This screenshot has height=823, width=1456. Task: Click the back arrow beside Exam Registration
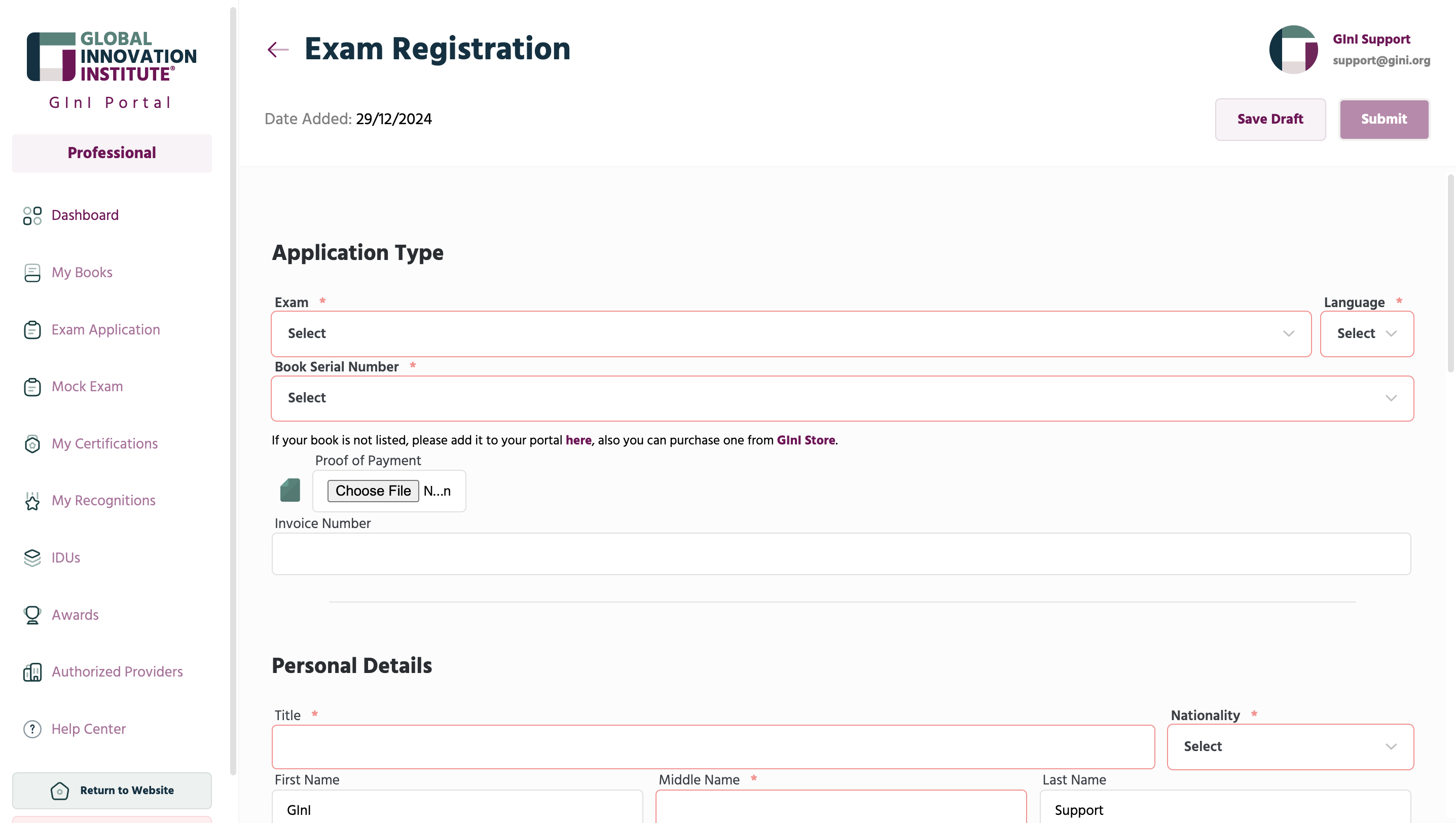278,49
